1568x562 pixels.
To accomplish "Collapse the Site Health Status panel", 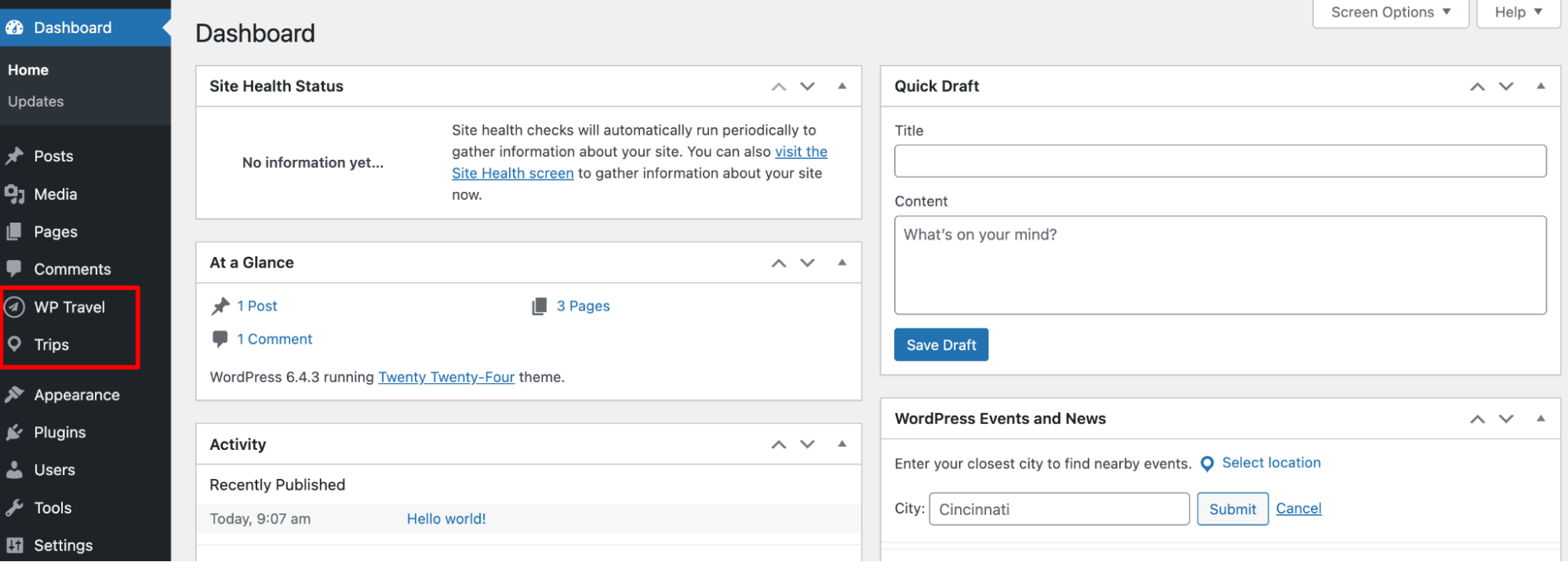I will coord(842,86).
